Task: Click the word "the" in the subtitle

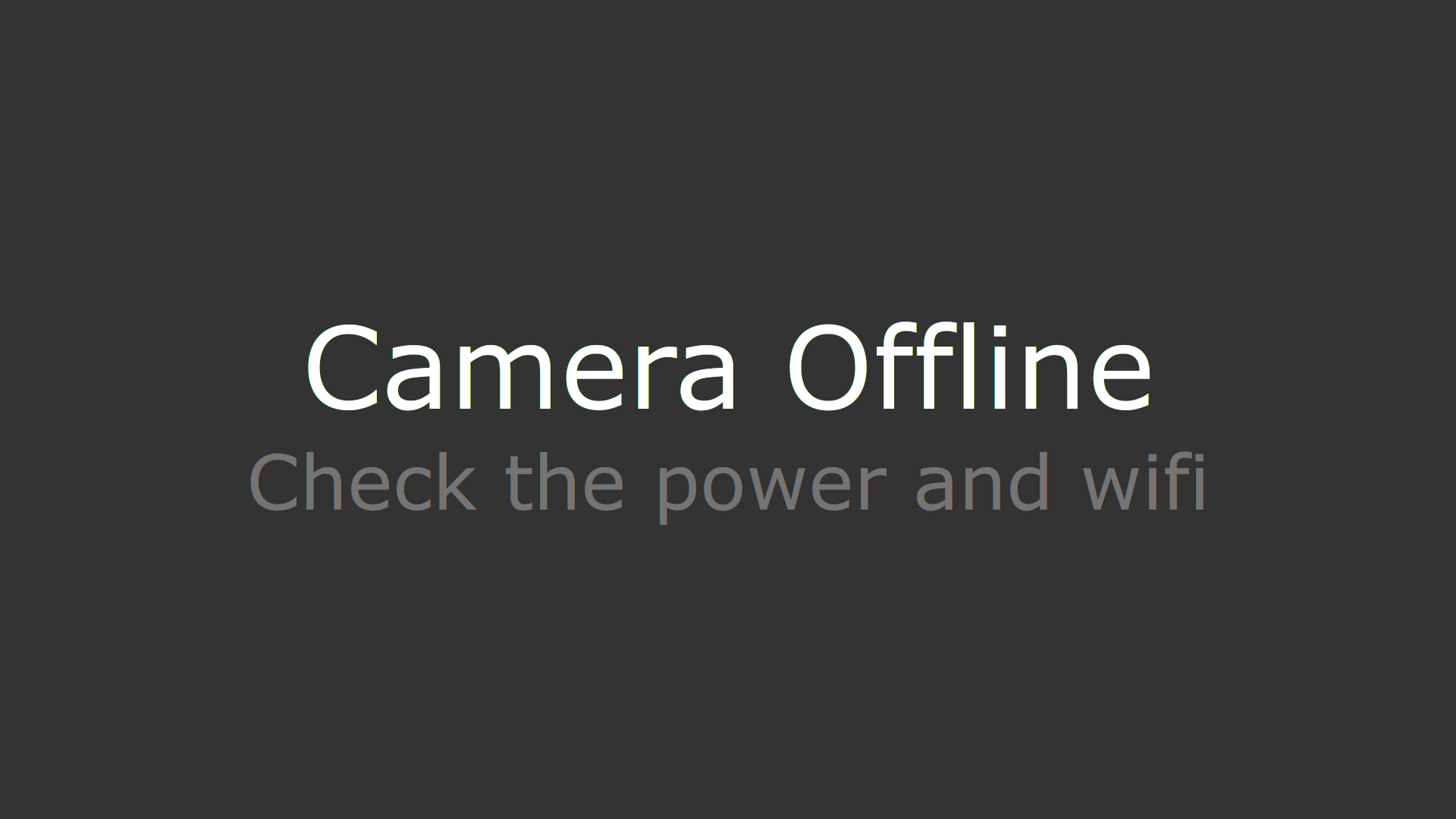Action: tap(565, 482)
